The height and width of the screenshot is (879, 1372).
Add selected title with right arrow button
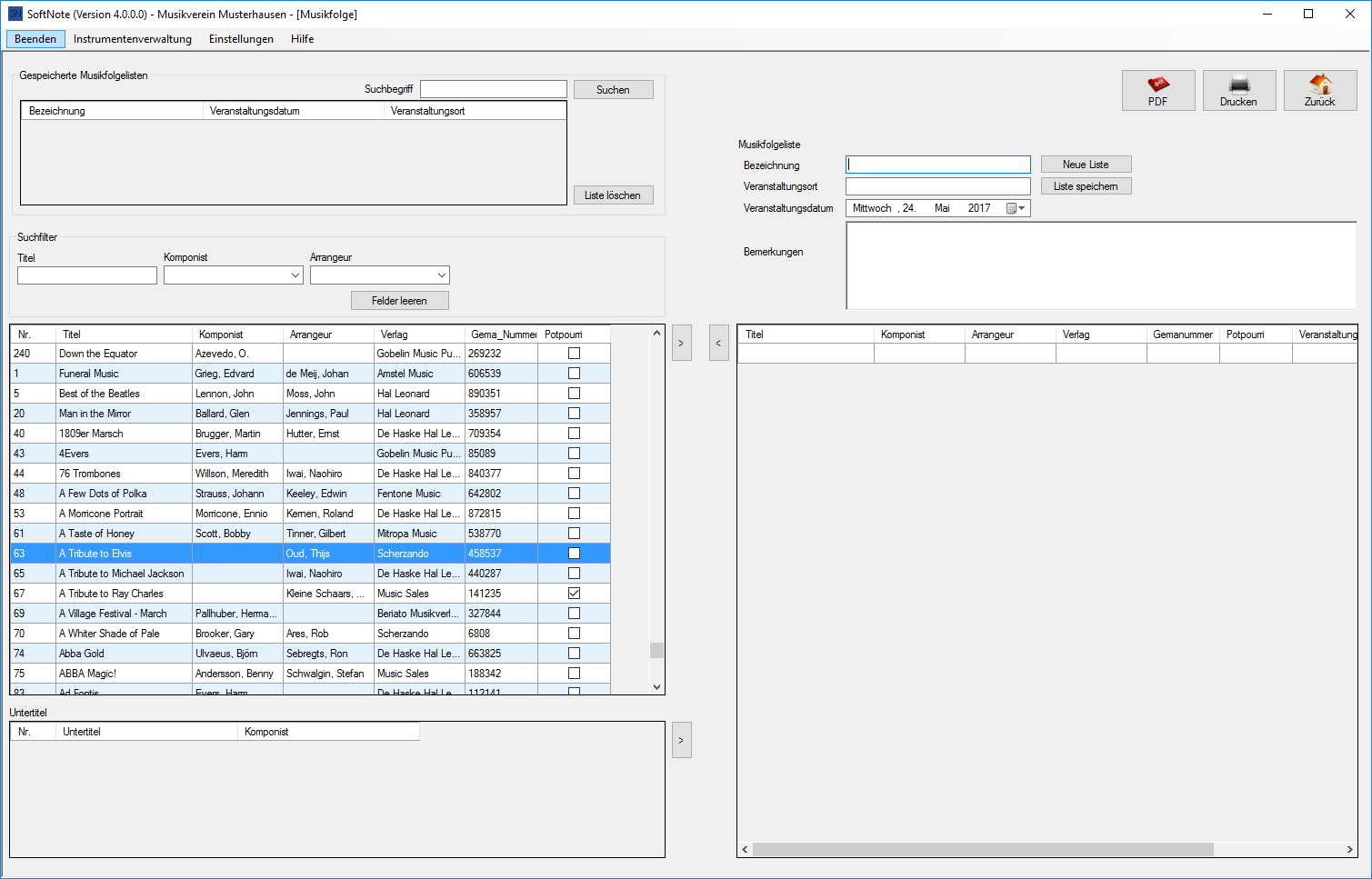[x=681, y=343]
